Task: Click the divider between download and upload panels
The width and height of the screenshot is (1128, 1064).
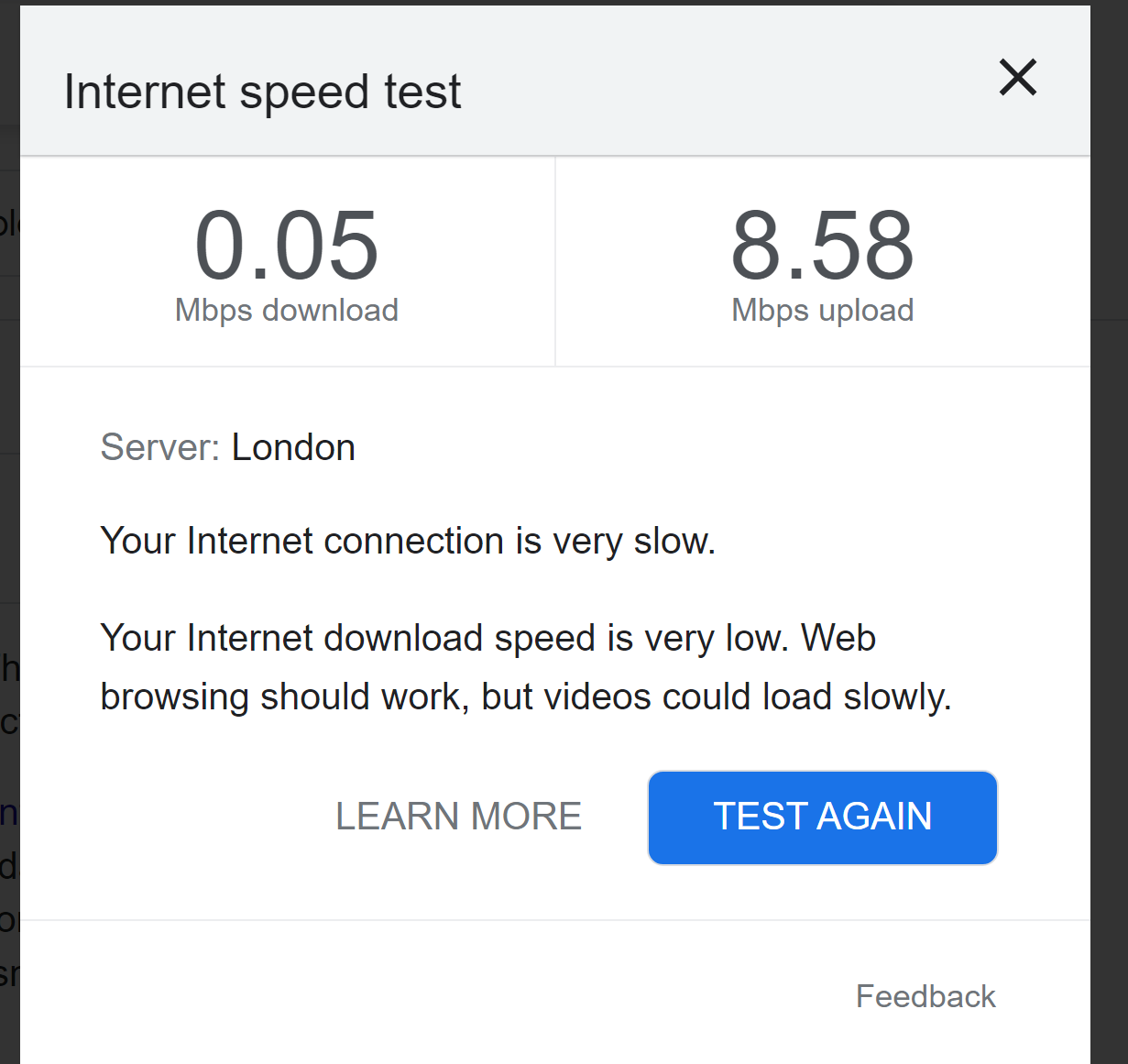Action: [556, 261]
